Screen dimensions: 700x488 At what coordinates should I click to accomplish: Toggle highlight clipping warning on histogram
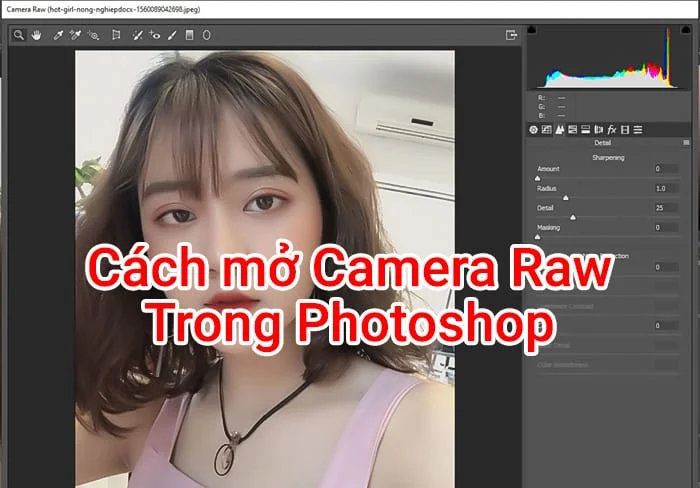tap(686, 30)
